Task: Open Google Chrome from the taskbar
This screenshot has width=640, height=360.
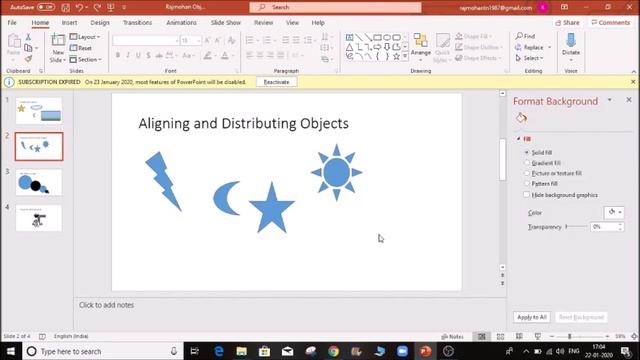Action: pos(333,351)
